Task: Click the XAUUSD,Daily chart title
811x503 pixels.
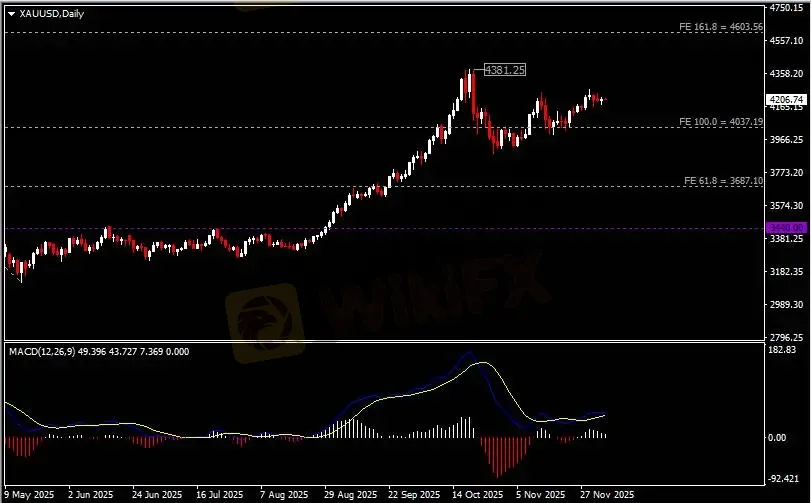Action: point(52,13)
